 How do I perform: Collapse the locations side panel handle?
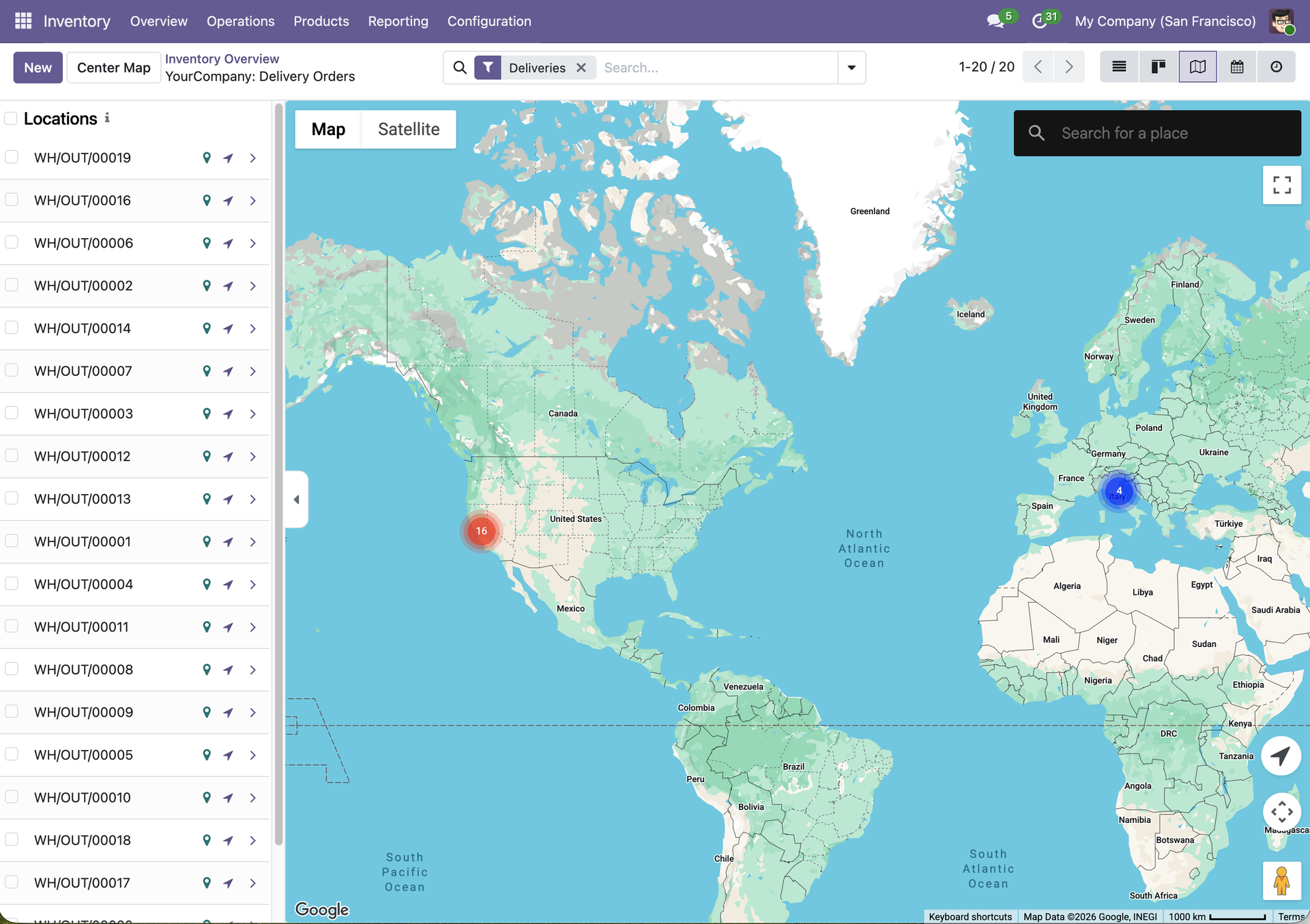pyautogui.click(x=297, y=500)
